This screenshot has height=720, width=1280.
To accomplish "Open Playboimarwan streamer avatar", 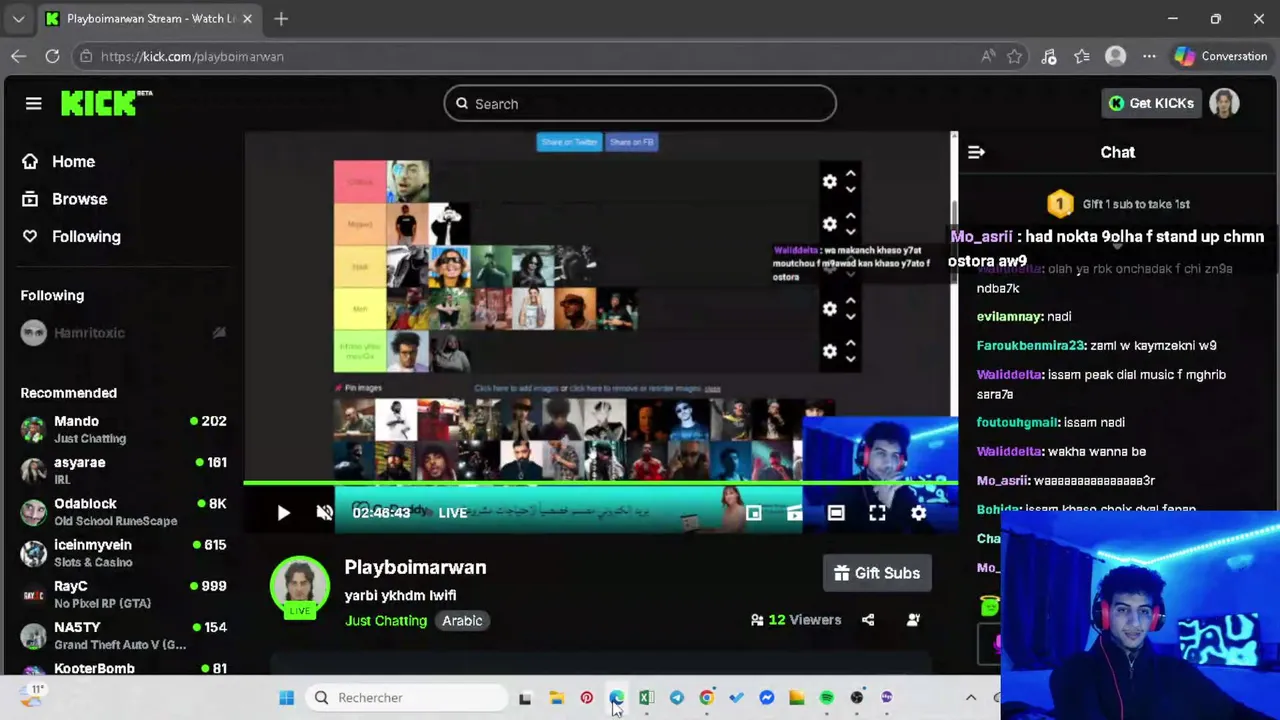I will [x=300, y=586].
